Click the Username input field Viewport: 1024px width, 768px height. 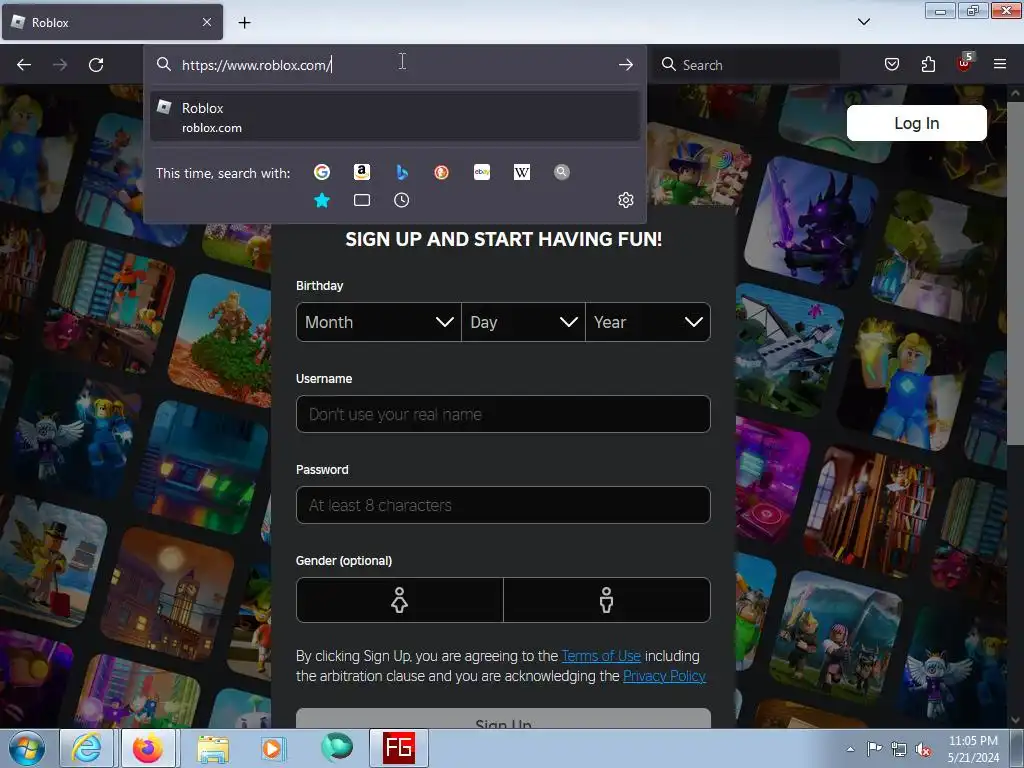point(503,414)
